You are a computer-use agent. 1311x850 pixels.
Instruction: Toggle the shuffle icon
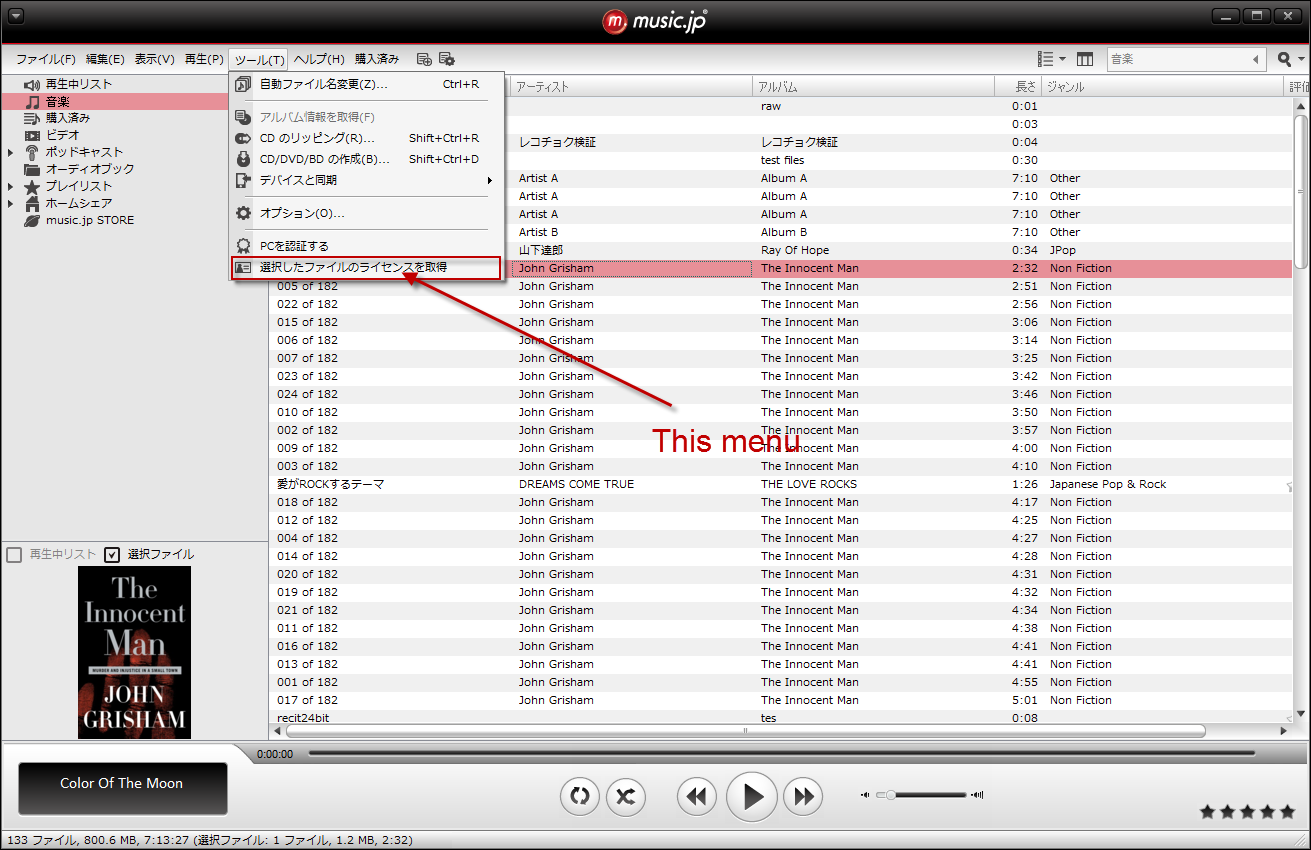(x=625, y=796)
